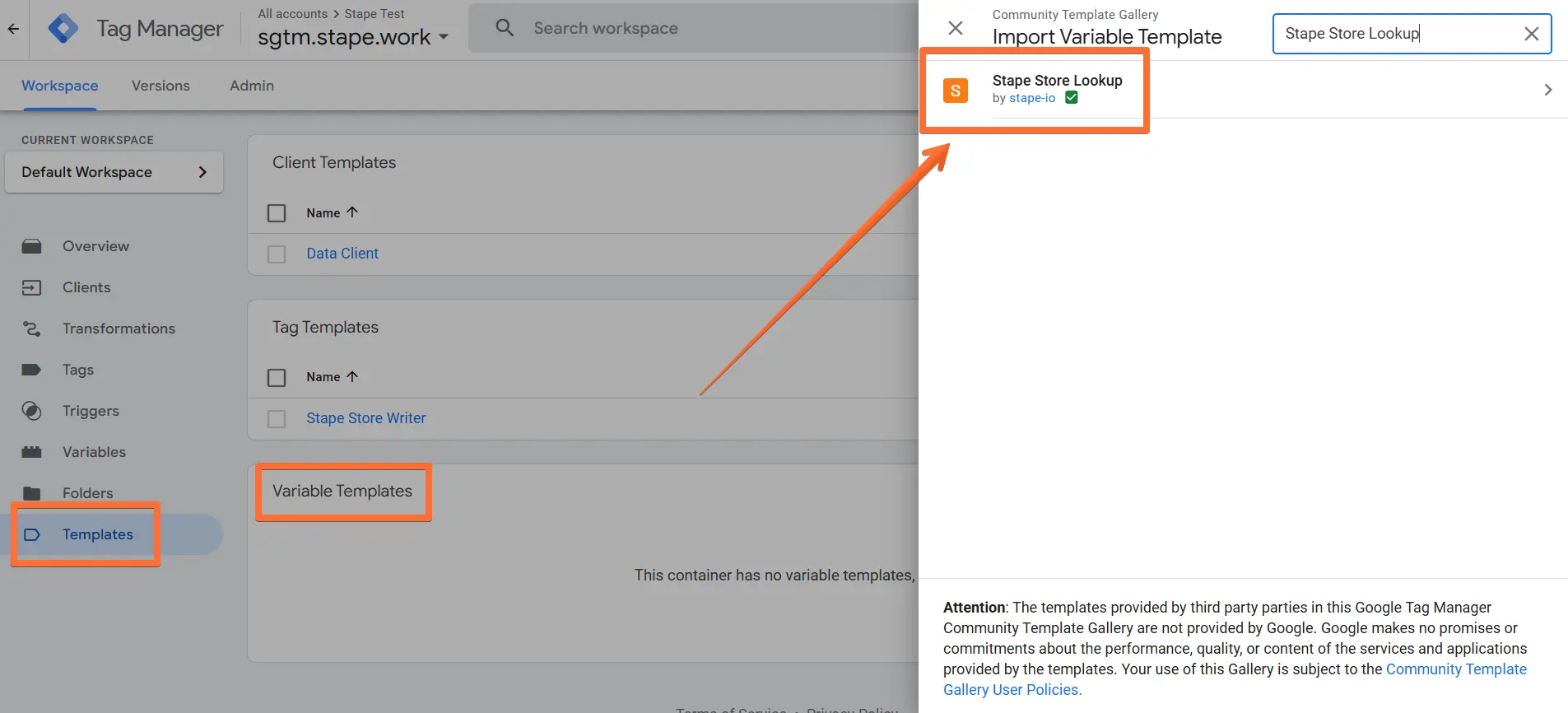Click the Search workspace field
This screenshot has width=1568, height=713.
(691, 28)
